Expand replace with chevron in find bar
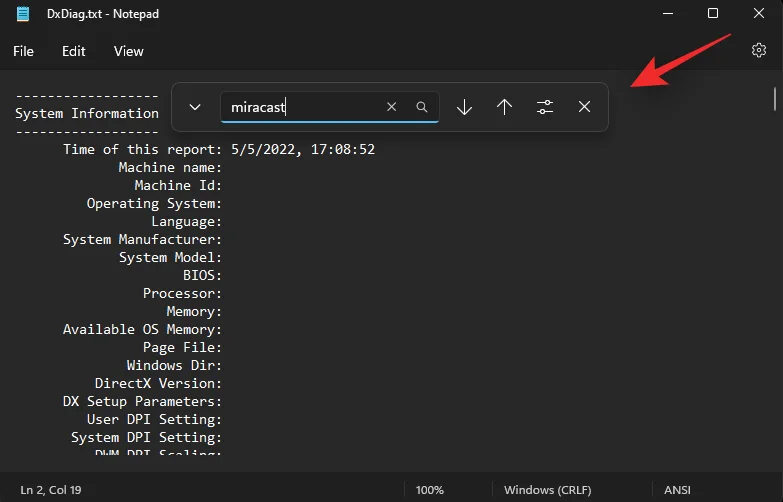783x502 pixels. [195, 107]
